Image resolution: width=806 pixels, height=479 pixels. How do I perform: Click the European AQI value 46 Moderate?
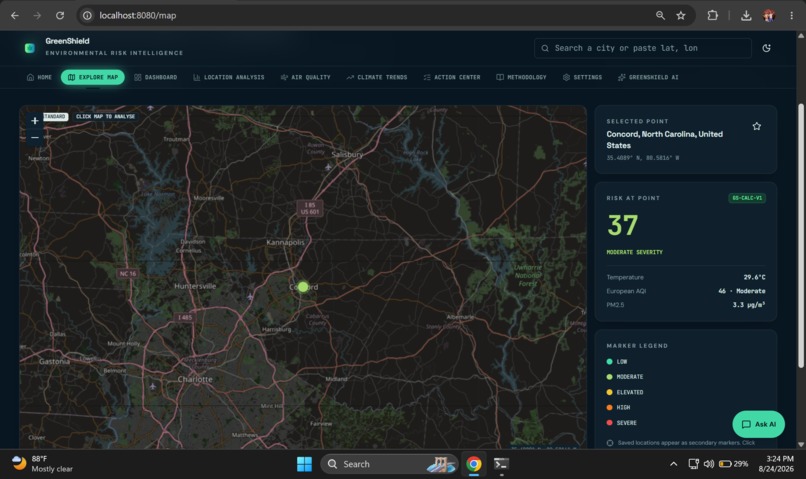tap(742, 291)
